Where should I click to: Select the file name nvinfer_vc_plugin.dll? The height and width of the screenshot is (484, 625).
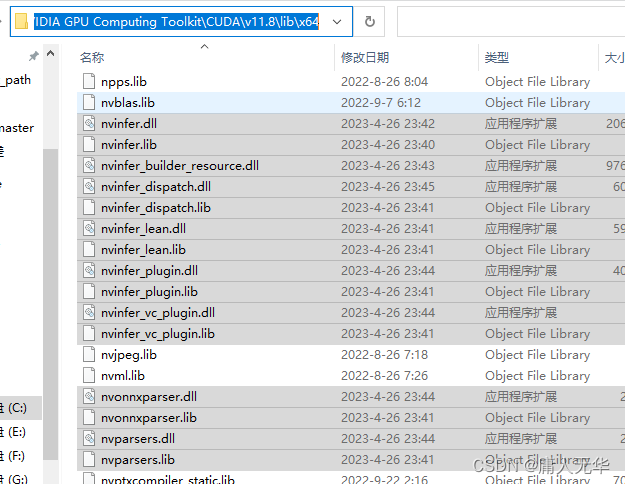[158, 313]
